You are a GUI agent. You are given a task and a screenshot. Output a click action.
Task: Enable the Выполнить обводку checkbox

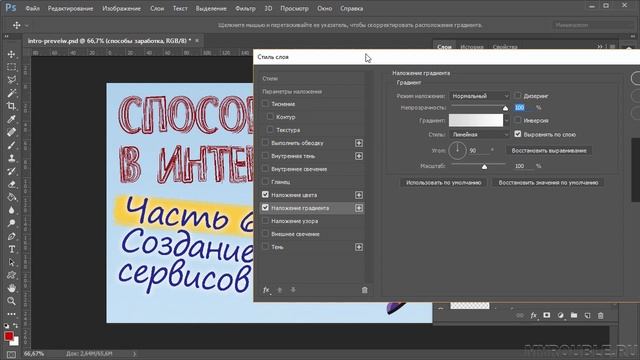point(265,143)
